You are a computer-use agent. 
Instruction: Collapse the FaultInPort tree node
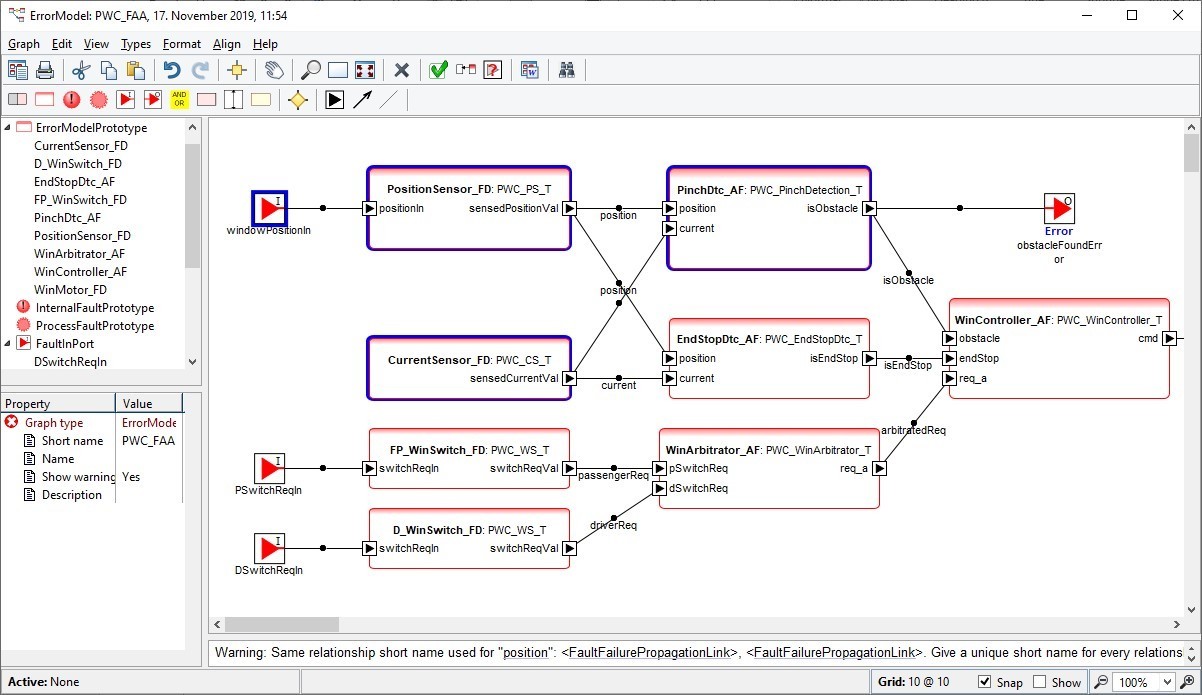8,344
